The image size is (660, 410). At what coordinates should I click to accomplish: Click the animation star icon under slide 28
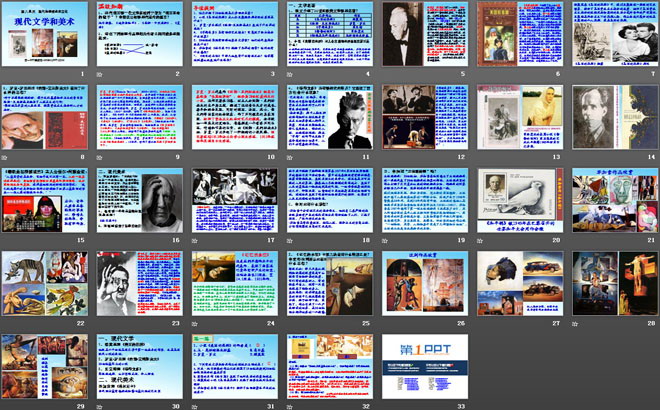click(575, 324)
